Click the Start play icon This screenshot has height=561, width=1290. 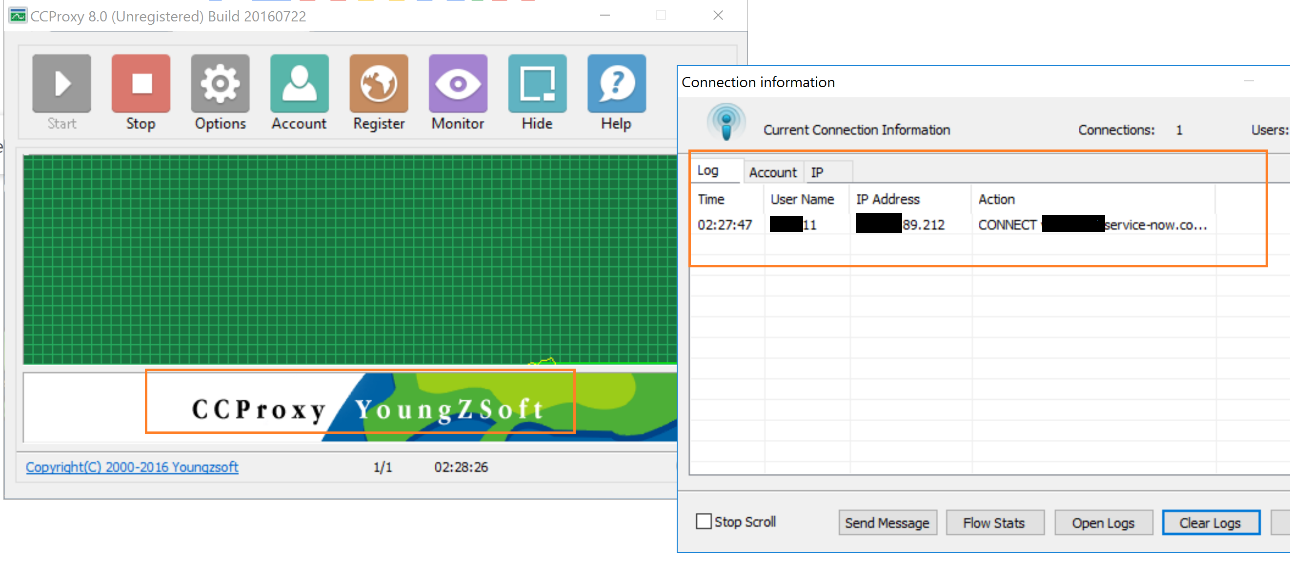(x=62, y=84)
